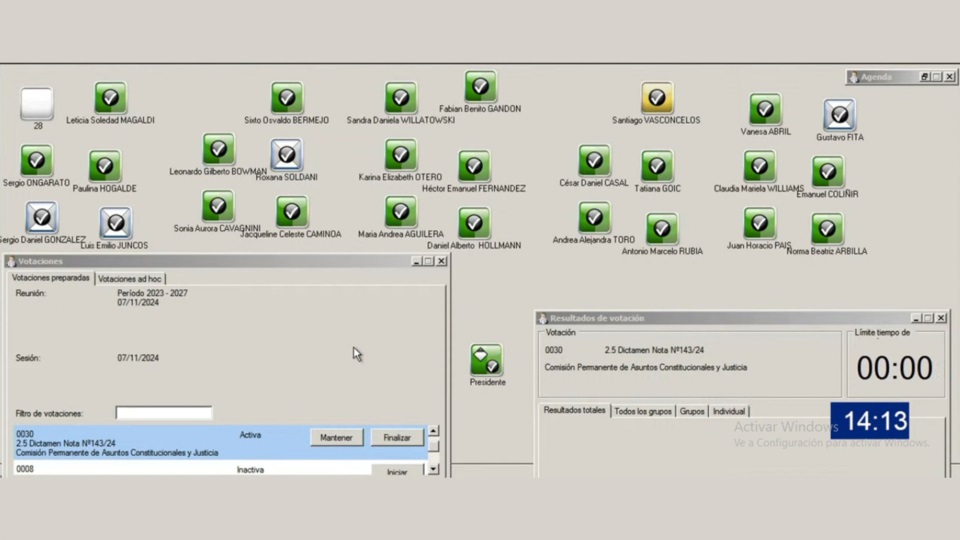The width and height of the screenshot is (960, 540).
Task: Click blank seat icon numbered 28
Action: coord(37,103)
